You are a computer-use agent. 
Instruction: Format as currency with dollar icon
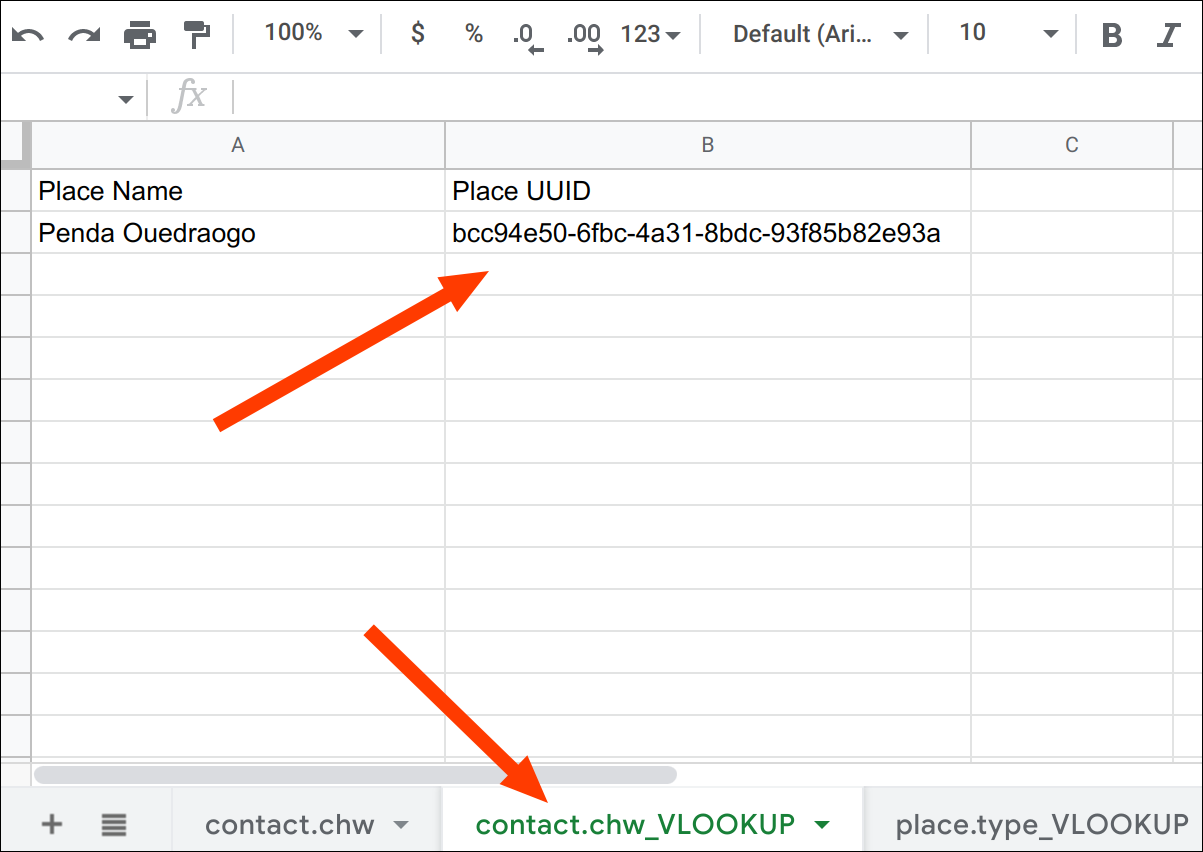pyautogui.click(x=418, y=34)
